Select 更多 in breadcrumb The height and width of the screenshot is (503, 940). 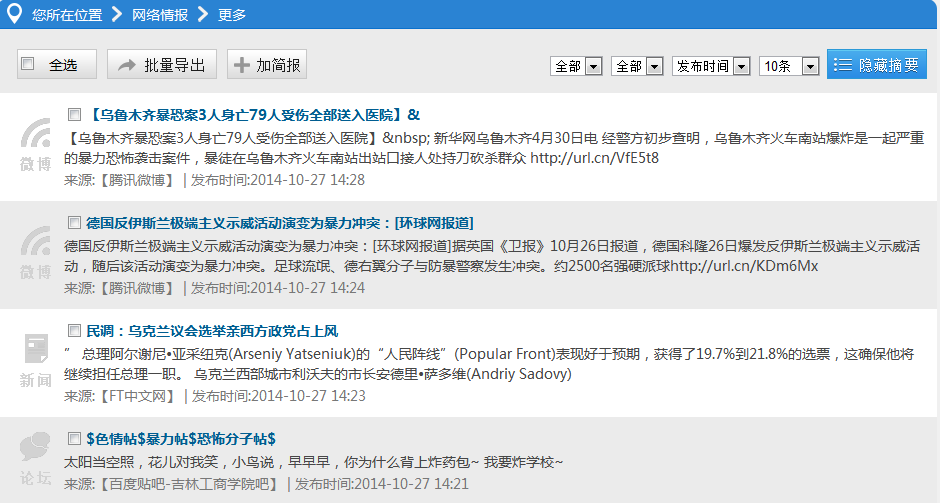pos(231,14)
